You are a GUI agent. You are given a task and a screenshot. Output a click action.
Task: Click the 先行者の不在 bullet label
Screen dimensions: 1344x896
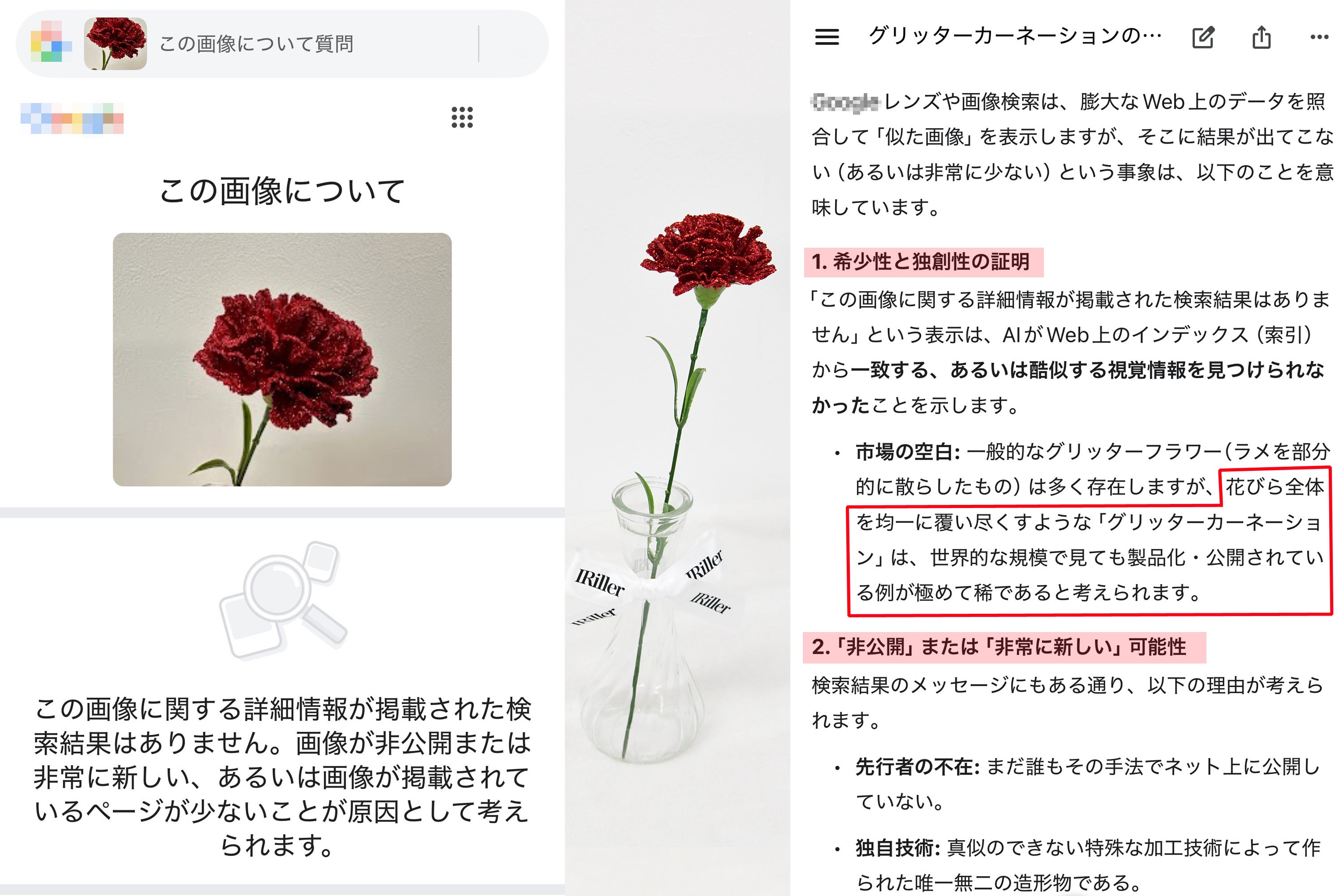pos(917,767)
